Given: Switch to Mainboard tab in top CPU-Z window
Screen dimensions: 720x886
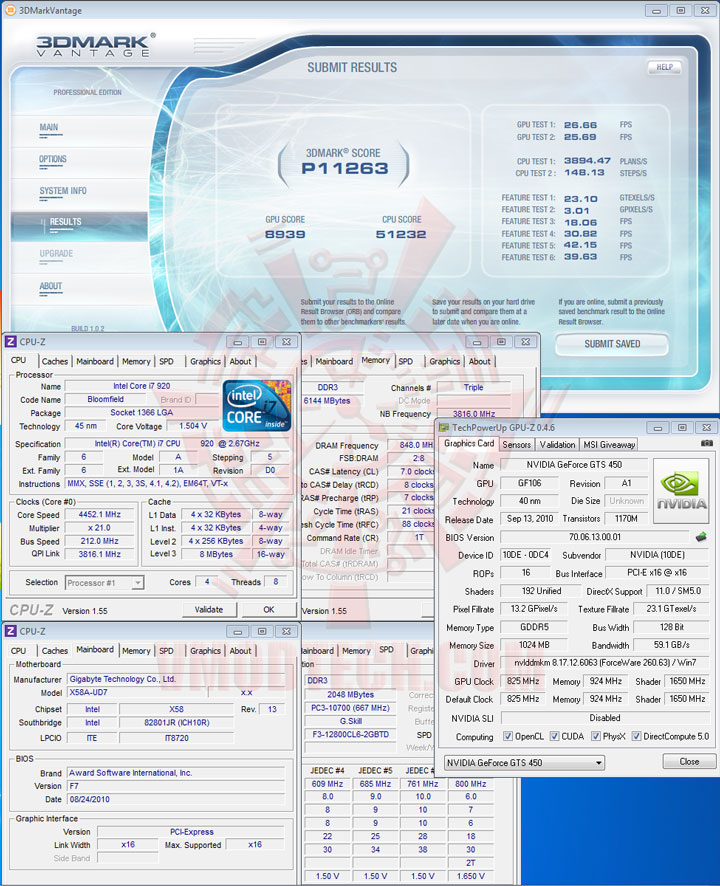Looking at the screenshot, I should [95, 362].
